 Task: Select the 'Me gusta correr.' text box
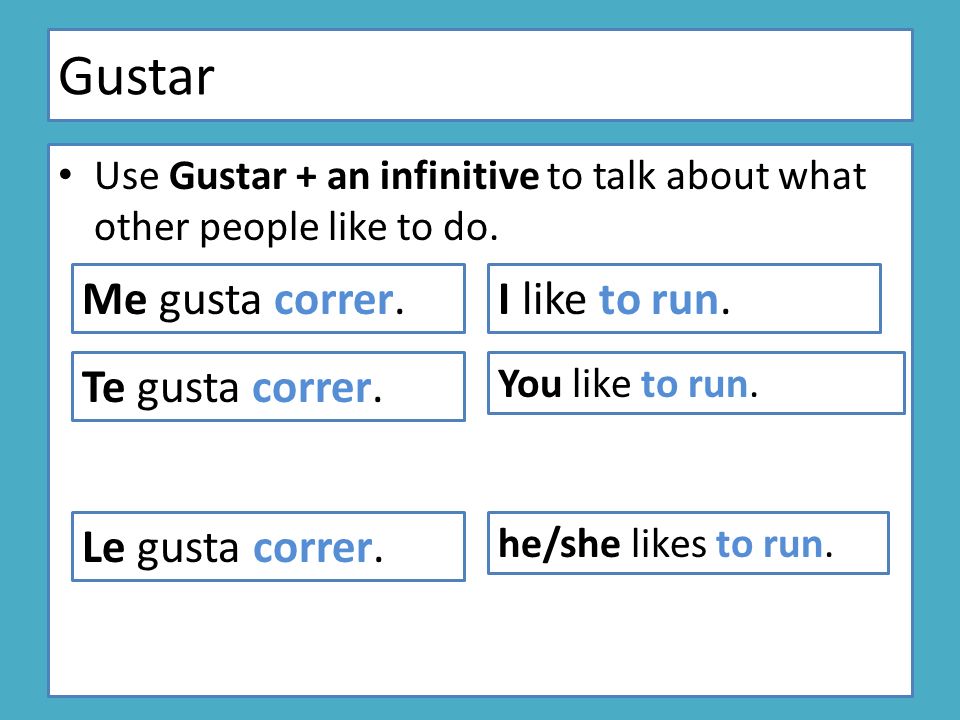[x=268, y=299]
